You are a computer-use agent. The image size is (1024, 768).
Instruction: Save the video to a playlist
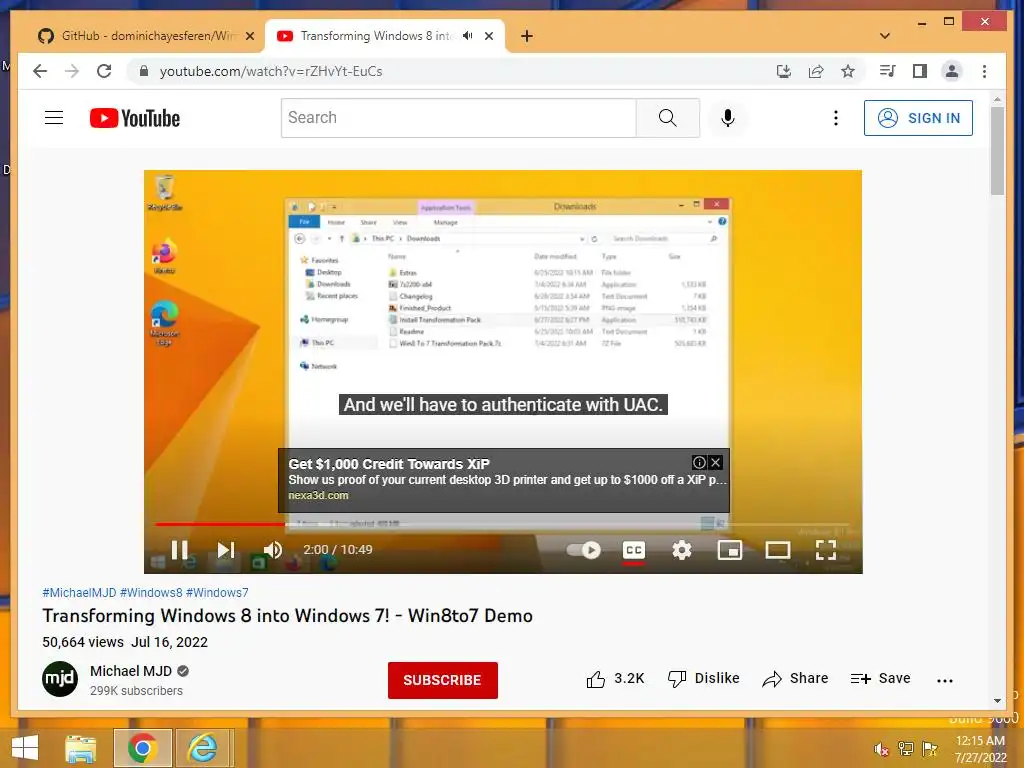[880, 679]
